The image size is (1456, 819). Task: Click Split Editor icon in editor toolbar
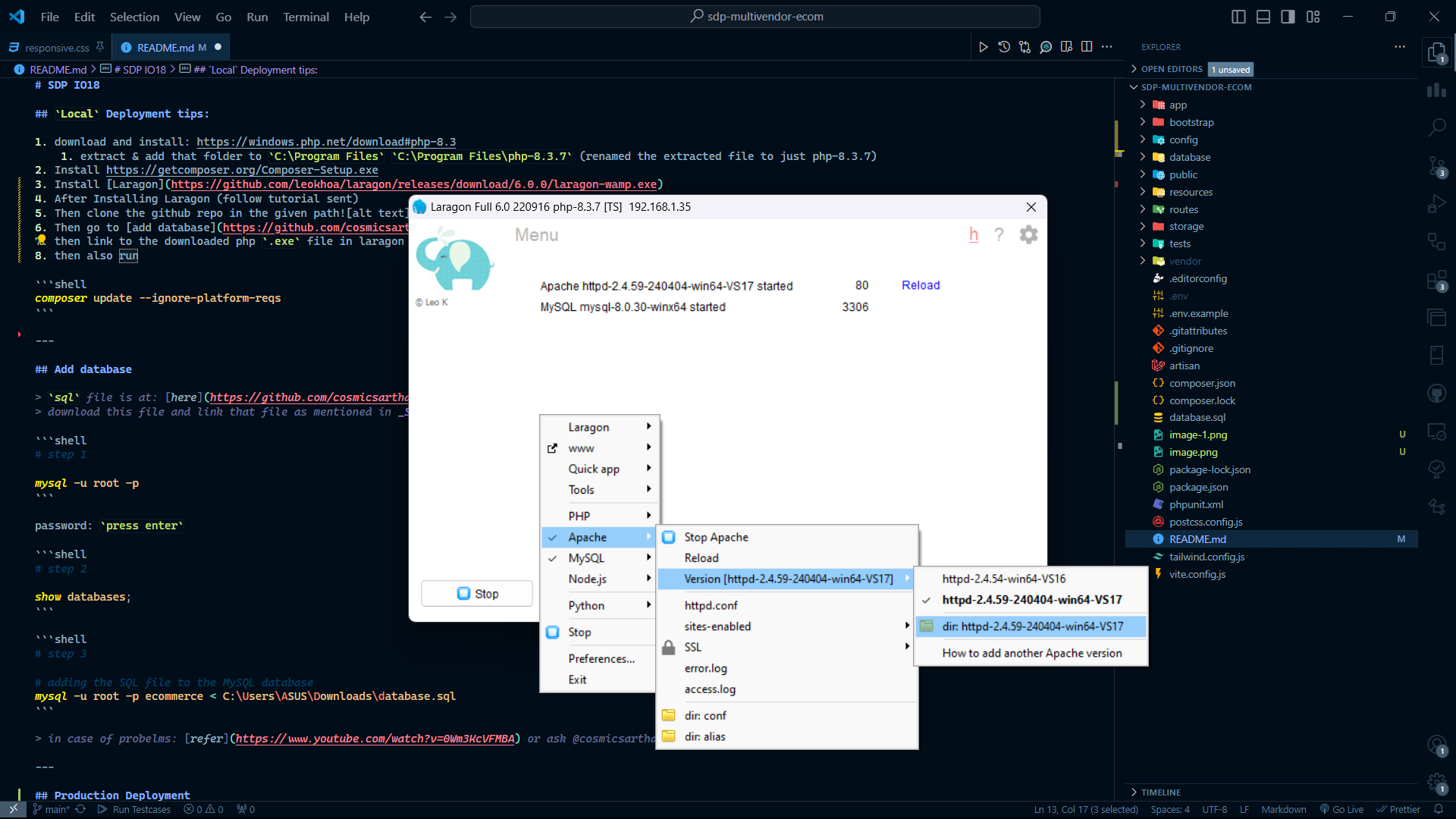(x=1087, y=47)
